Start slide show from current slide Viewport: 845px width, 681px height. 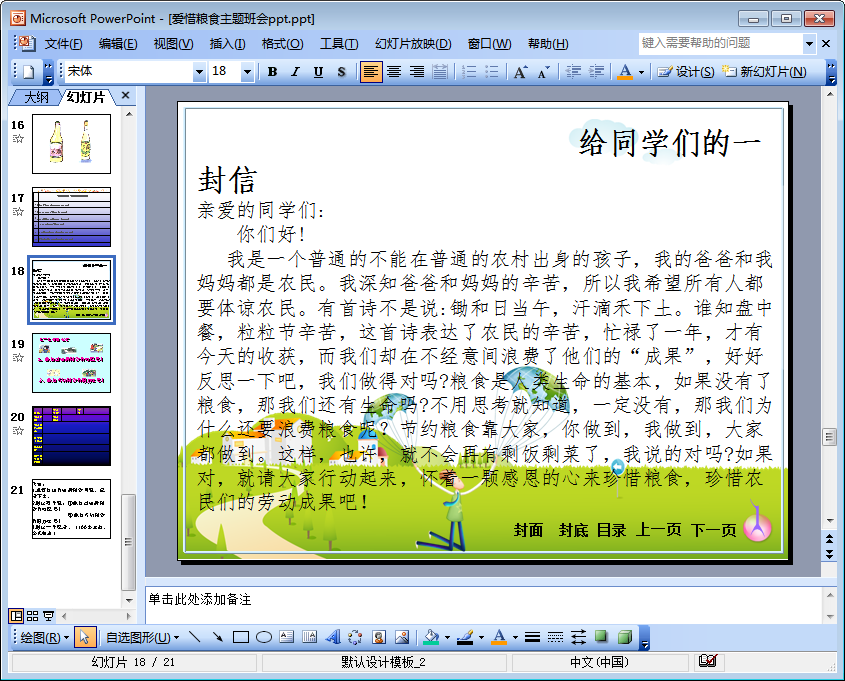[x=49, y=616]
